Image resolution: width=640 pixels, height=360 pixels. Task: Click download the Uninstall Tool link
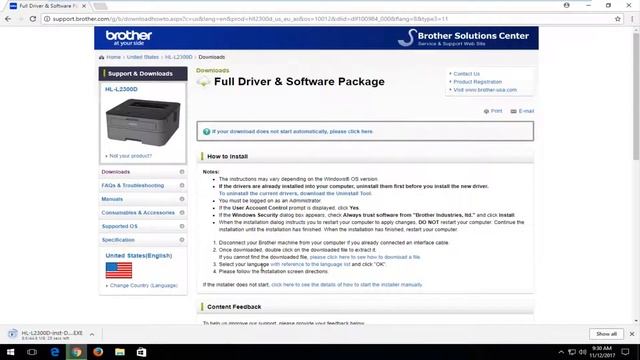point(336,193)
